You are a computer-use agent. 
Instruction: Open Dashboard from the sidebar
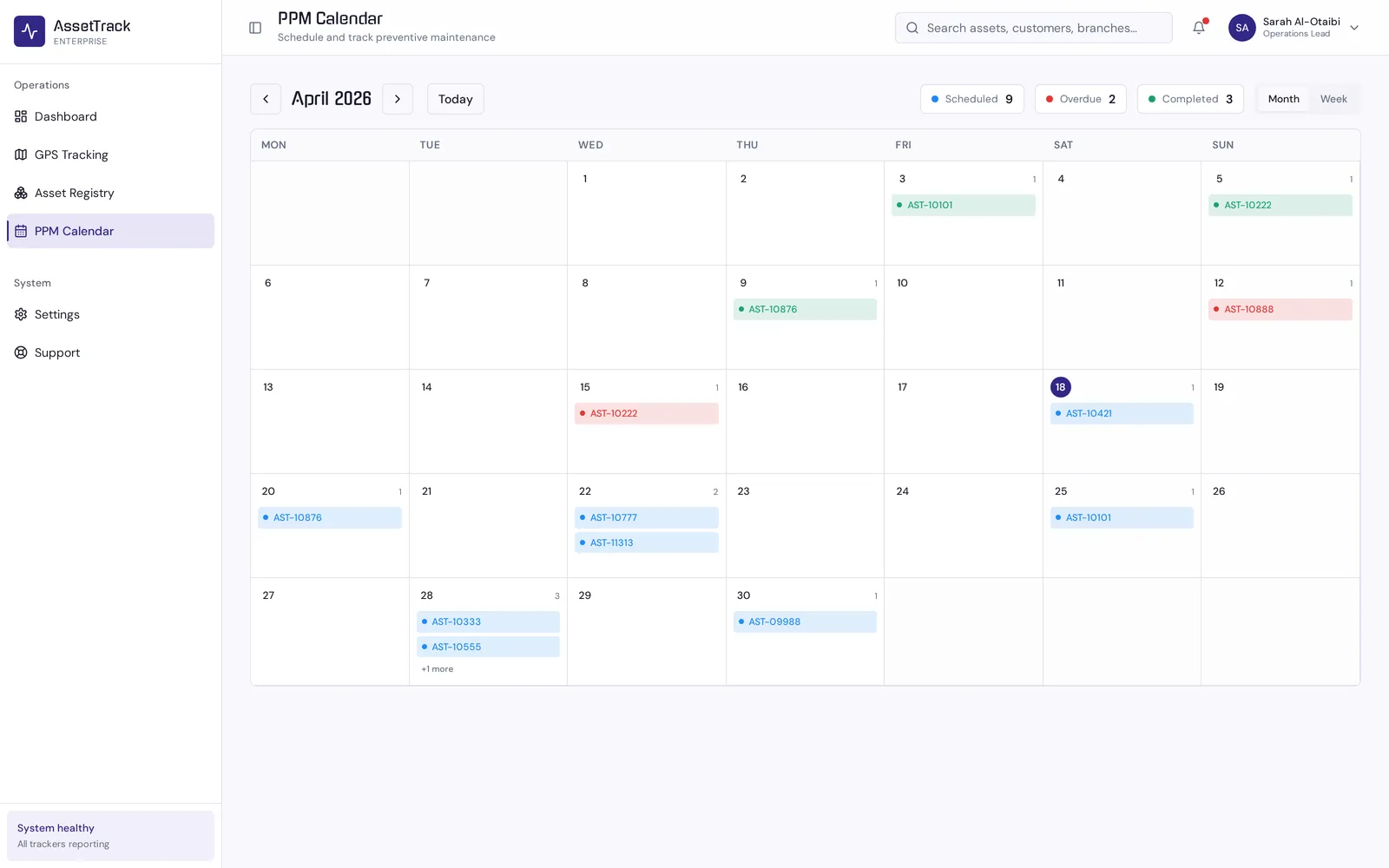click(x=110, y=116)
